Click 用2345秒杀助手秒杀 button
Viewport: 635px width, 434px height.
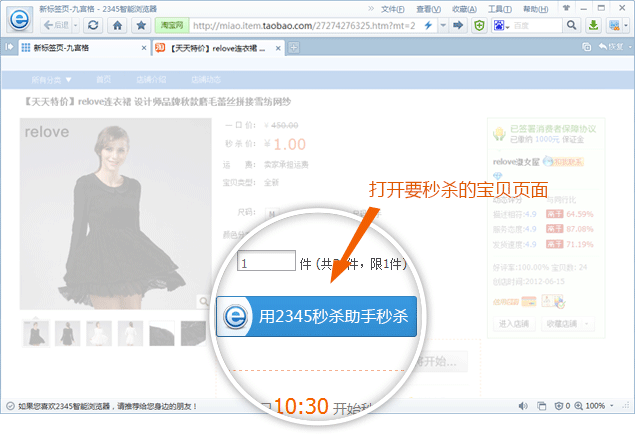point(316,316)
